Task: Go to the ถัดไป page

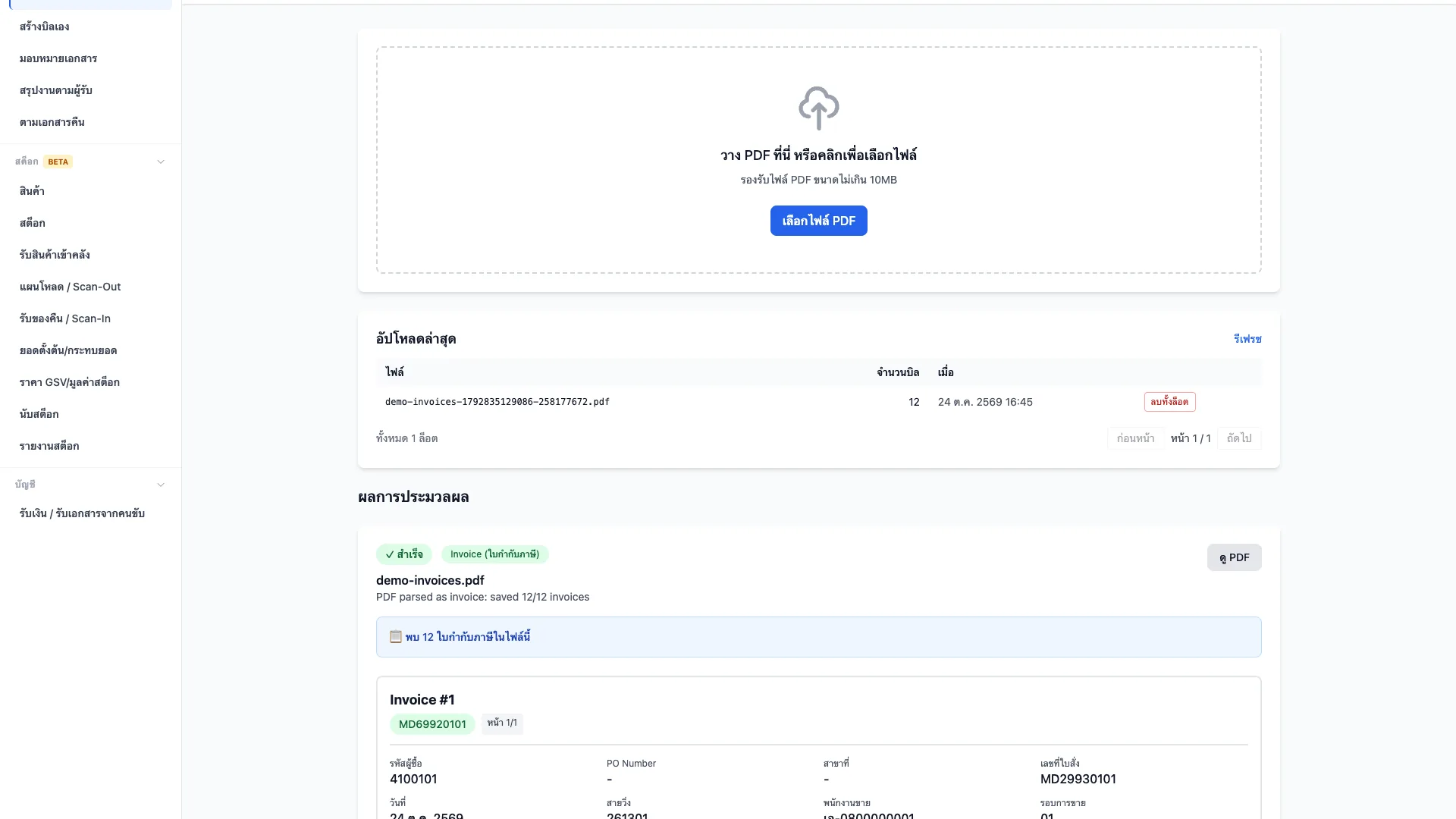Action: 1239,438
